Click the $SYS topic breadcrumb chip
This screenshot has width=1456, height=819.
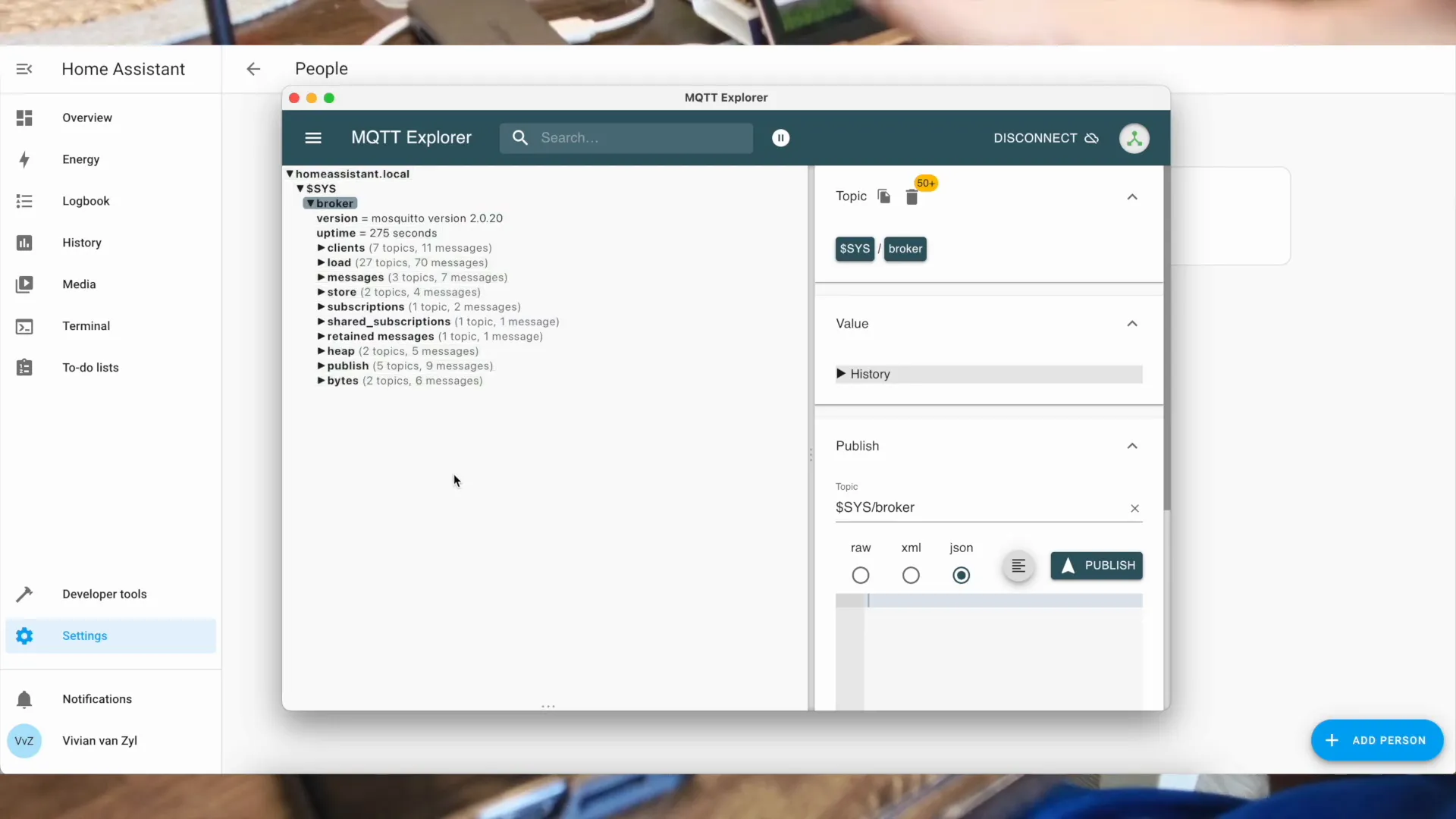click(855, 249)
